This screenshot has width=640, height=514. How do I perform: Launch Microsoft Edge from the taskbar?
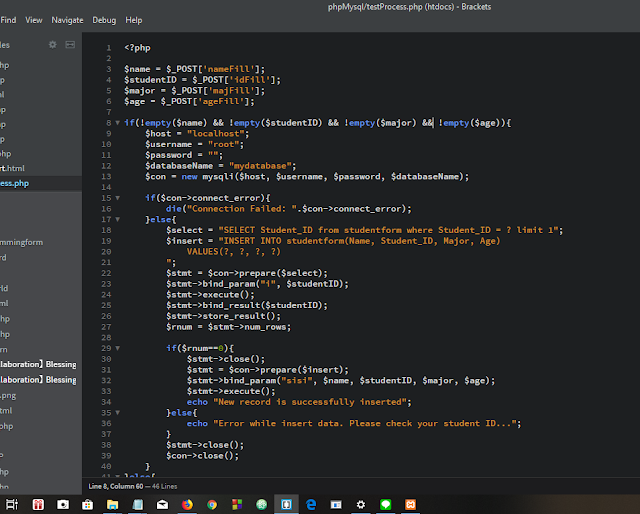tap(311, 505)
